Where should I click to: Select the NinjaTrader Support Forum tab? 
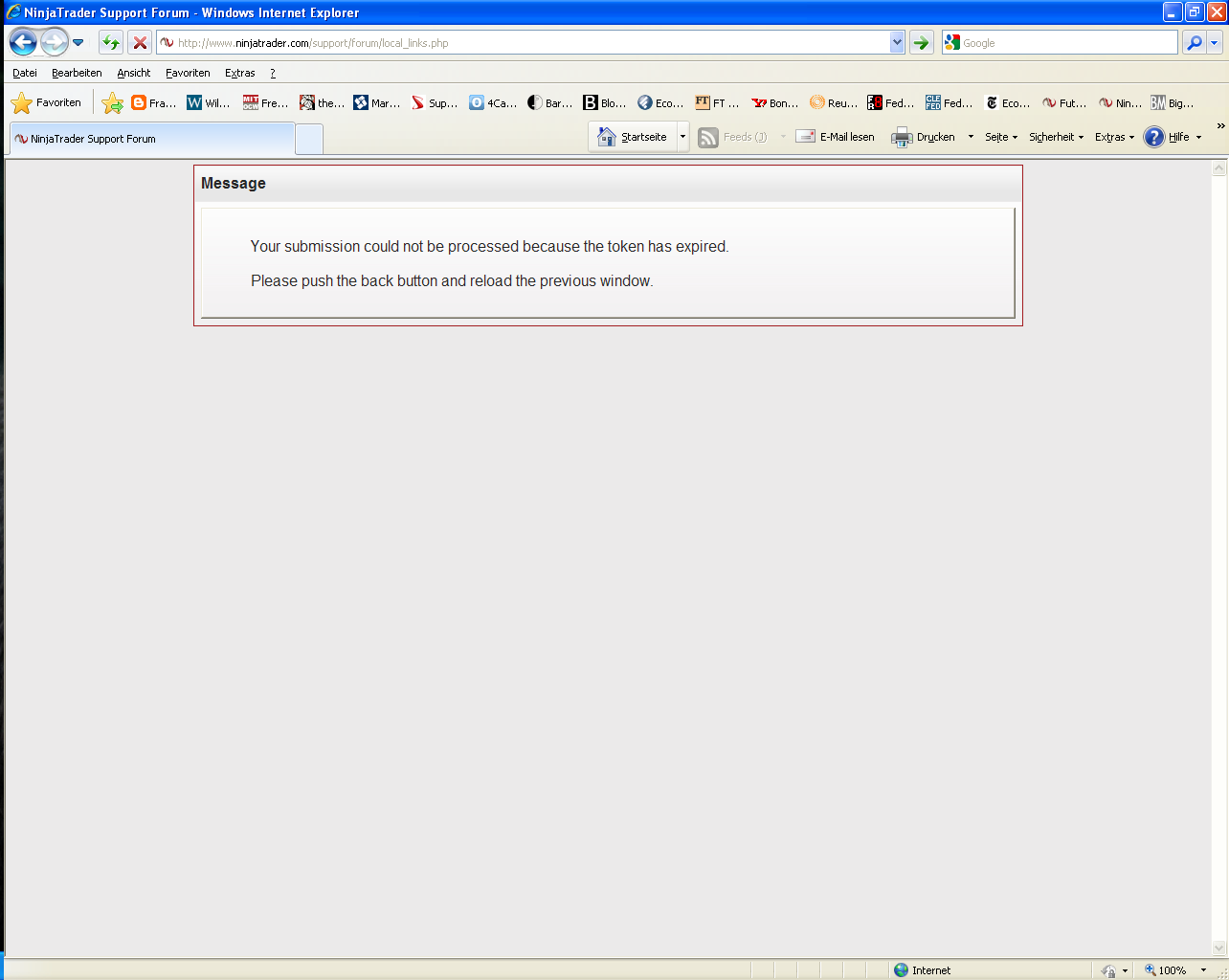pos(152,139)
